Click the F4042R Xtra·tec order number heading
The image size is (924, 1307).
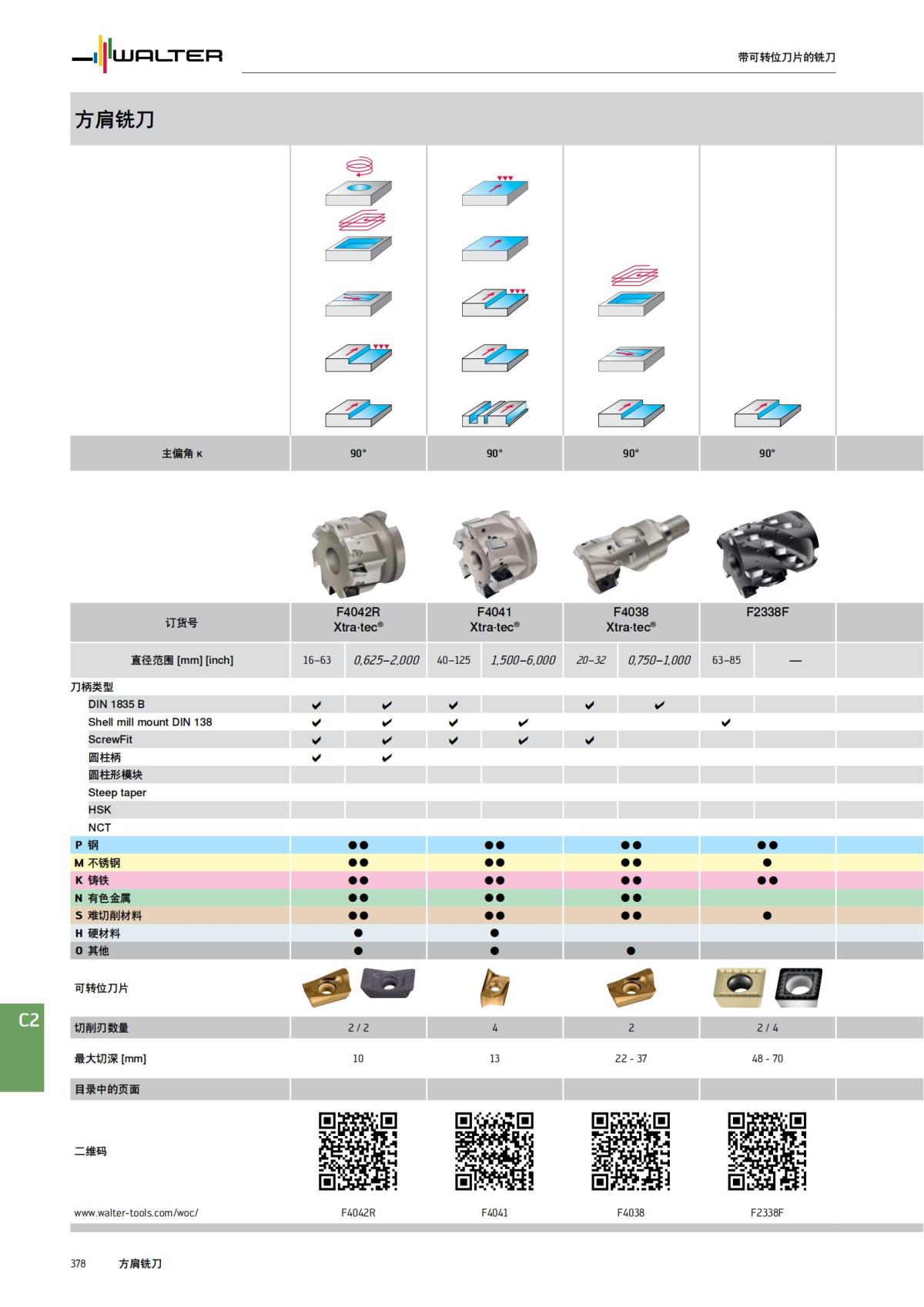click(x=358, y=620)
